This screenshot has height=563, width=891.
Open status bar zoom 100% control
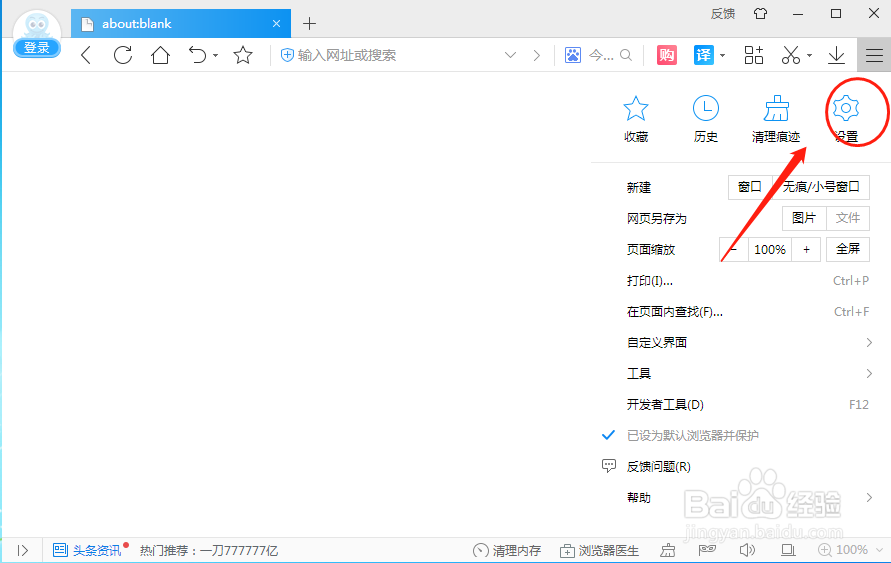point(843,550)
